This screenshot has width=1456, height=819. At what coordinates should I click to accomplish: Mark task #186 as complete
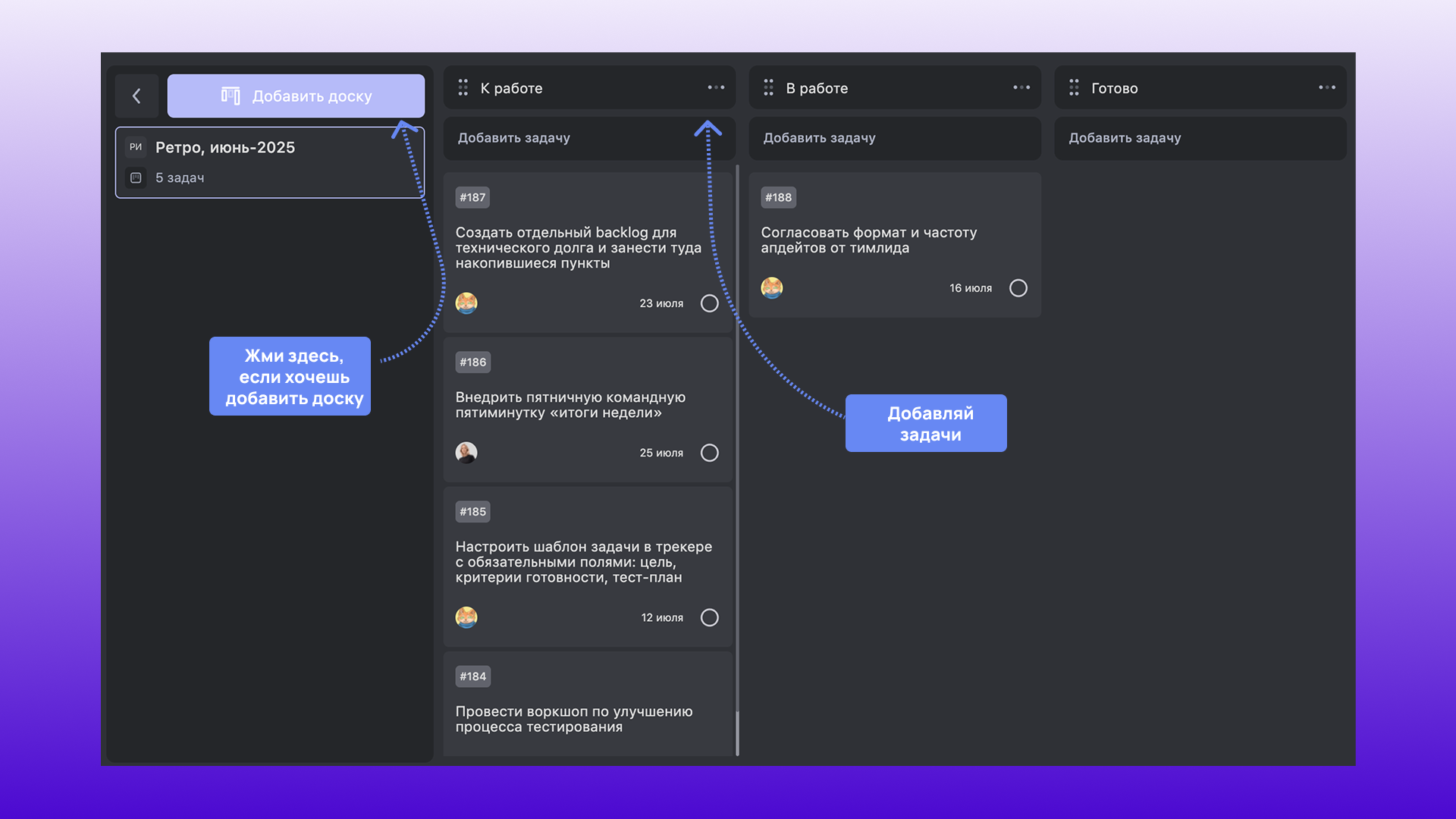[709, 453]
